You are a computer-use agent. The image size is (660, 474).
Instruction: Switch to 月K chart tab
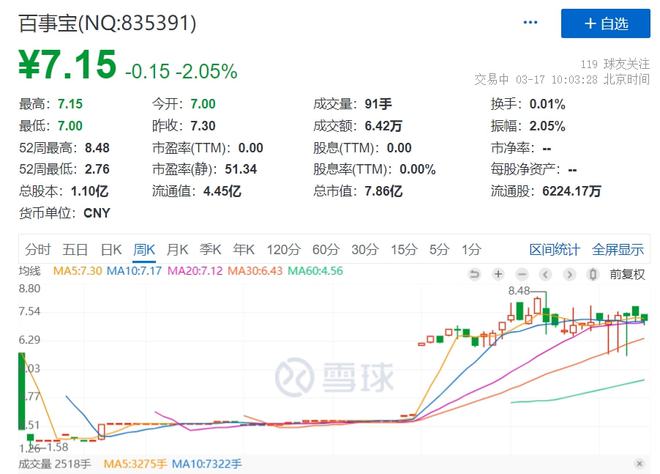177,250
